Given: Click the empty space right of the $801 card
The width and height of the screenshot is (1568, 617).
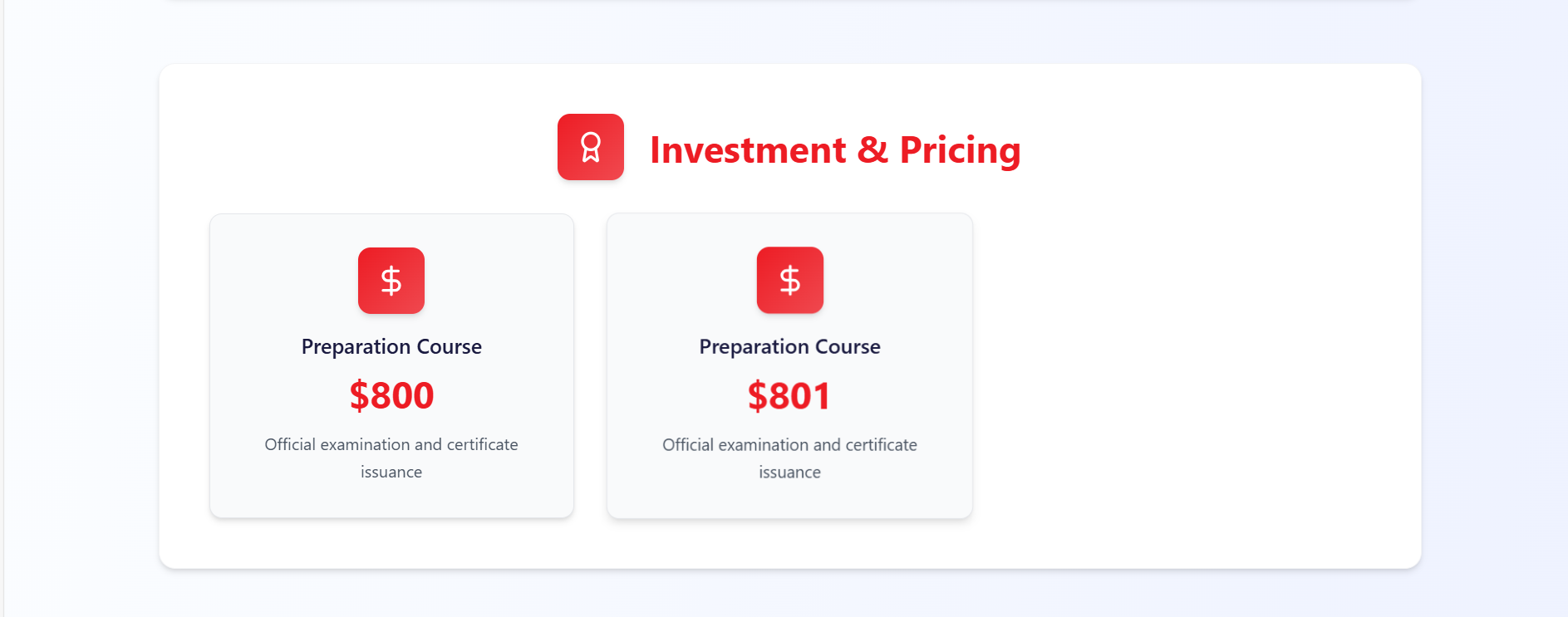Looking at the screenshot, I should pos(1188,365).
